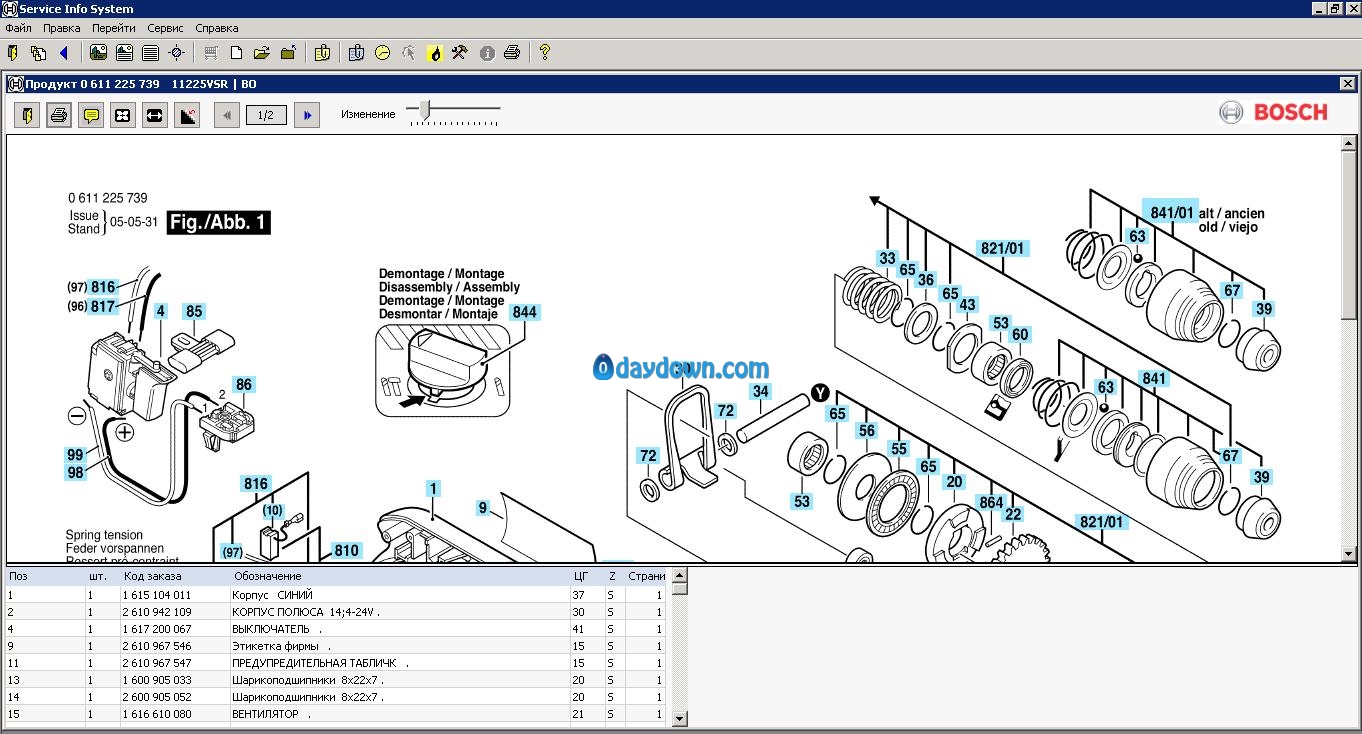The image size is (1362, 734).
Task: Open the Перейти menu
Action: pyautogui.click(x=114, y=28)
